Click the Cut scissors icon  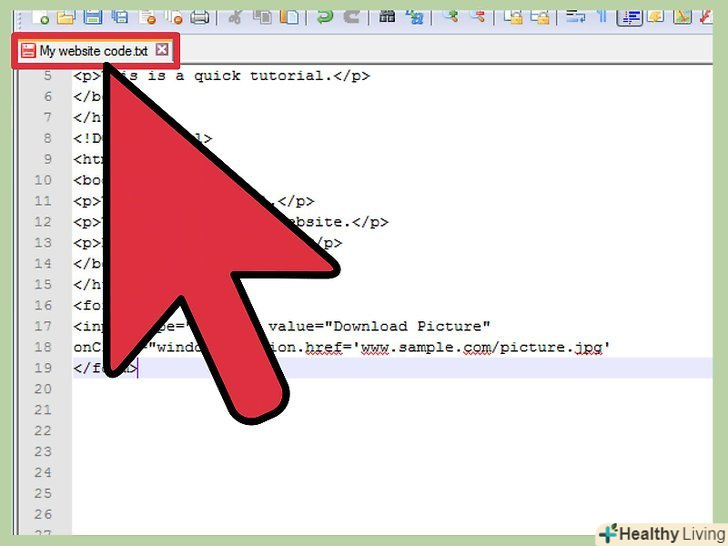click(235, 17)
